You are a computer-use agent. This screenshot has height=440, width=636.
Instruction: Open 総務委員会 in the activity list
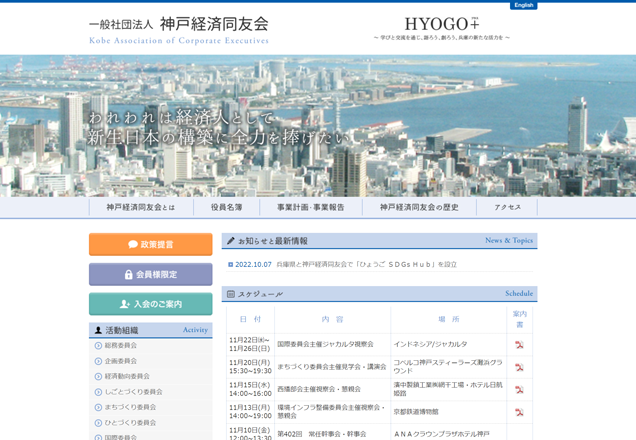point(120,346)
